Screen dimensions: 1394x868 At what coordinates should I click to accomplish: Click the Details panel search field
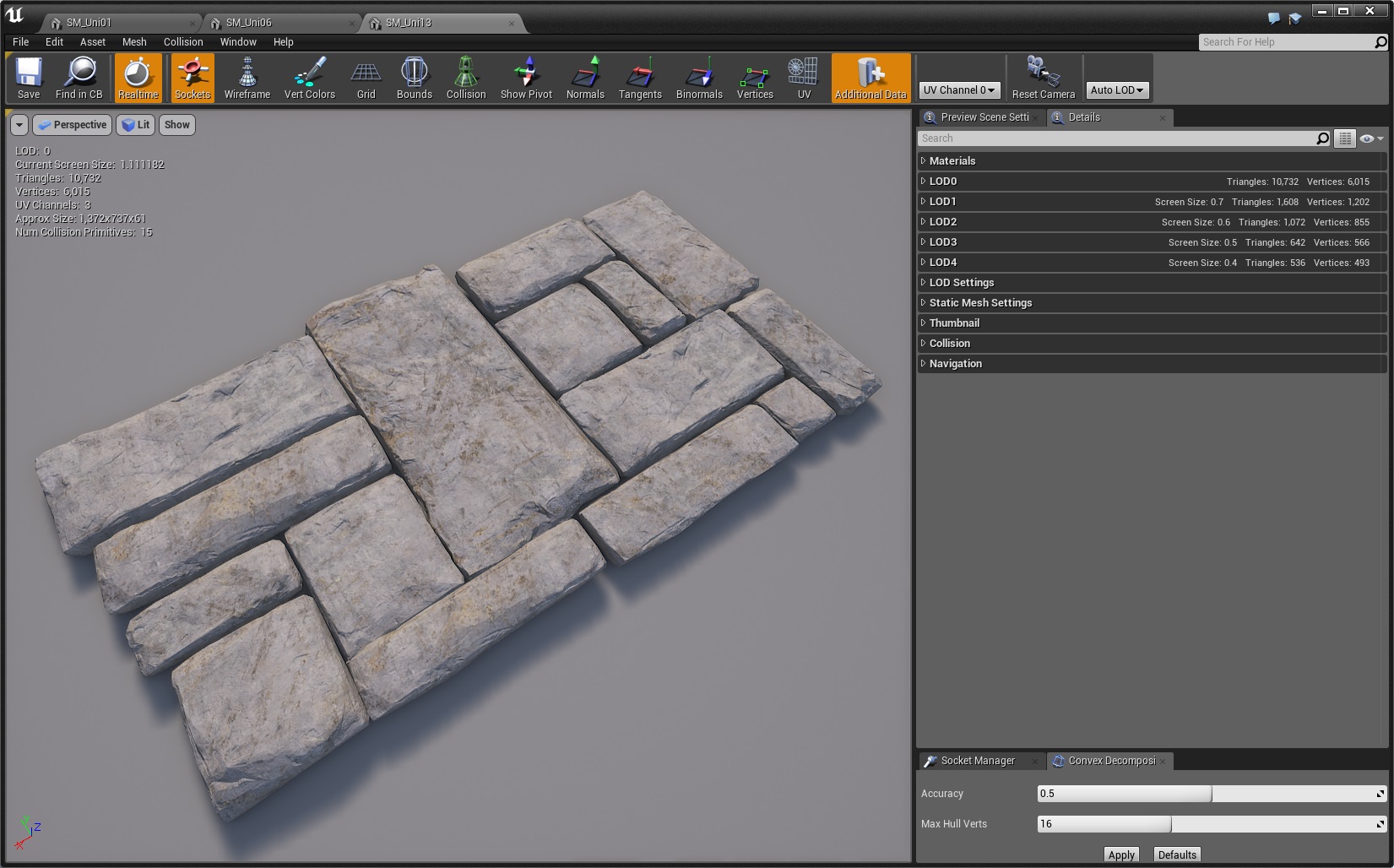(1116, 138)
